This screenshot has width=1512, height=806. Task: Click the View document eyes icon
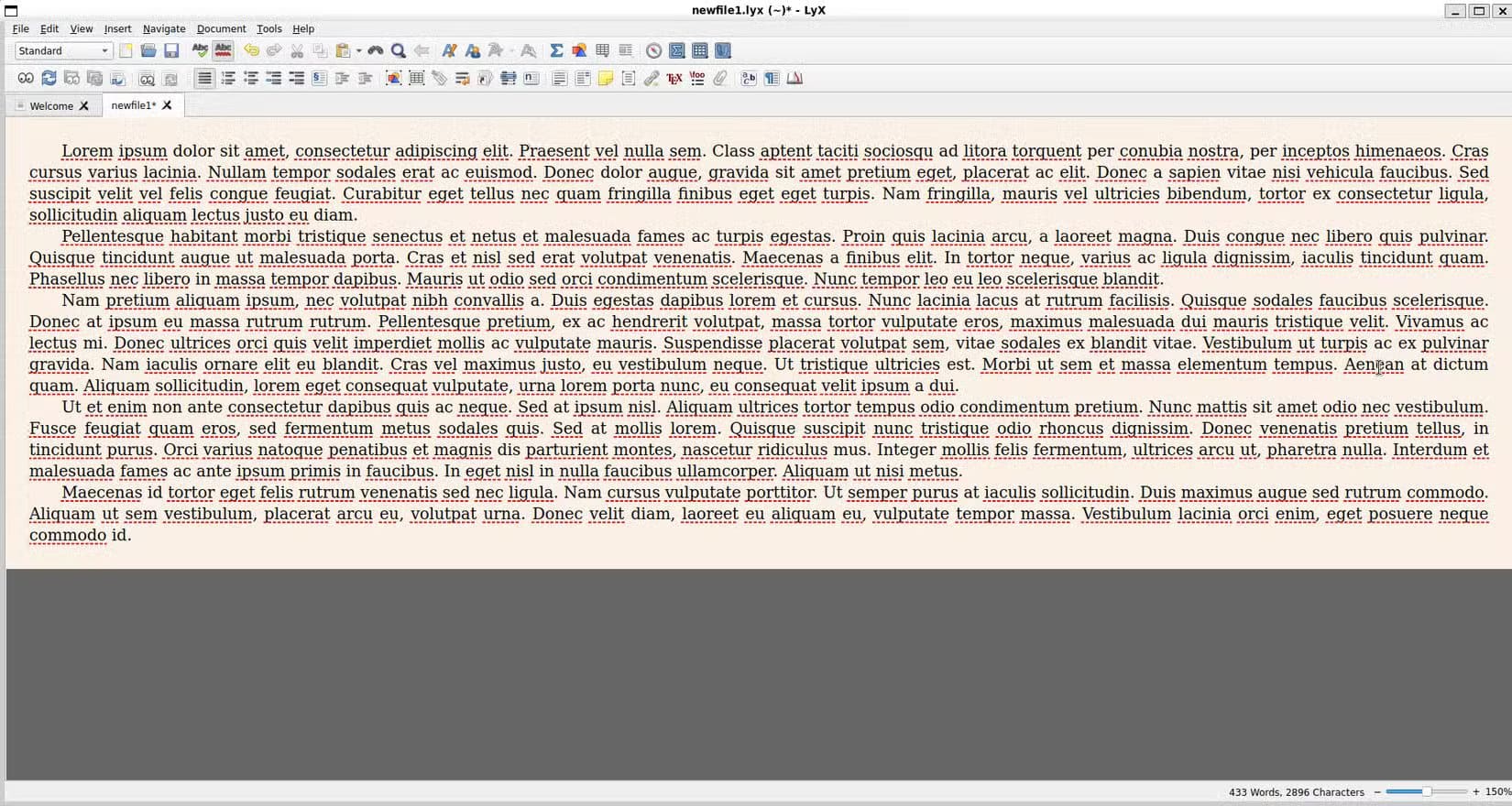click(26, 79)
